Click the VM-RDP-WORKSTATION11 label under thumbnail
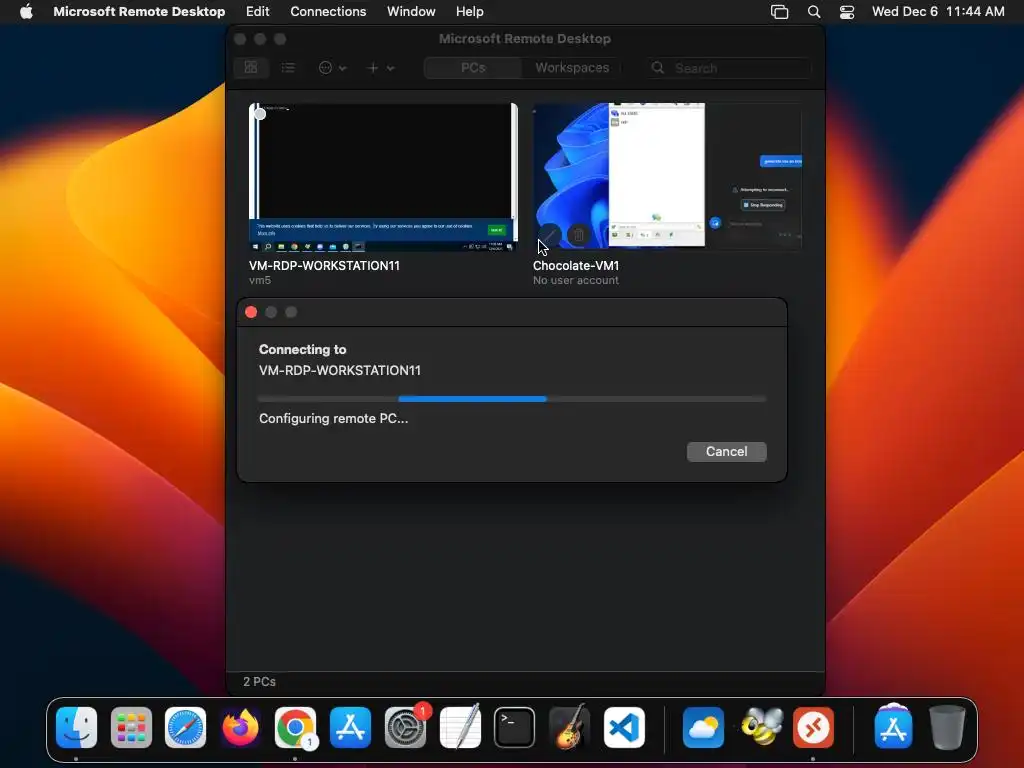The image size is (1024, 768). 324,266
